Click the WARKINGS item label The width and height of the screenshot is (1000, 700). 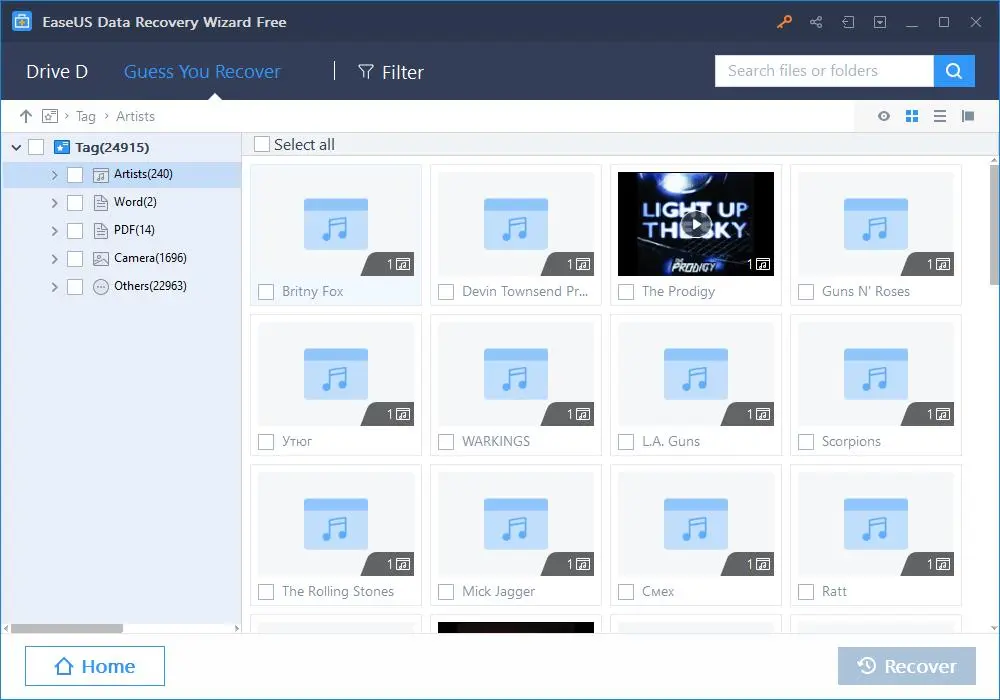pos(496,441)
